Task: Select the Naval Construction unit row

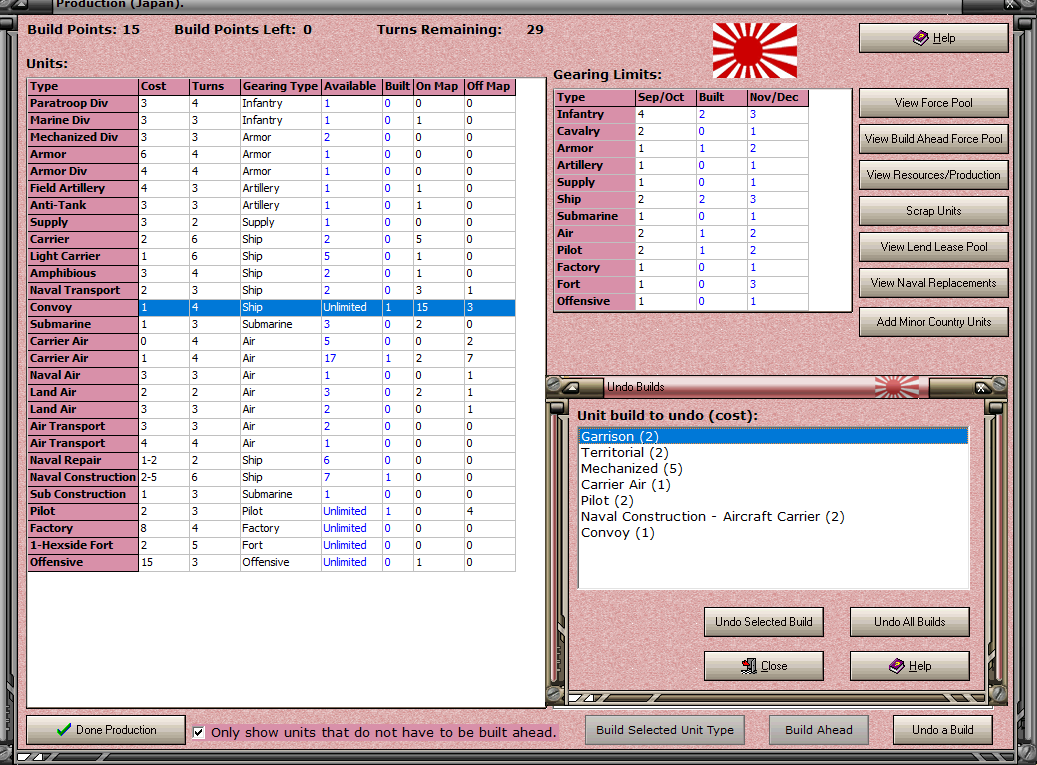Action: tap(271, 477)
